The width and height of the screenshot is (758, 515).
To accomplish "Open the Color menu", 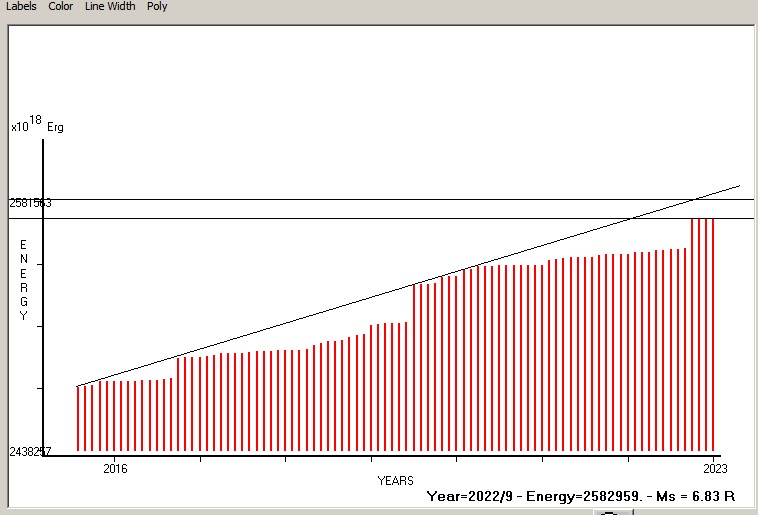I will pos(61,7).
